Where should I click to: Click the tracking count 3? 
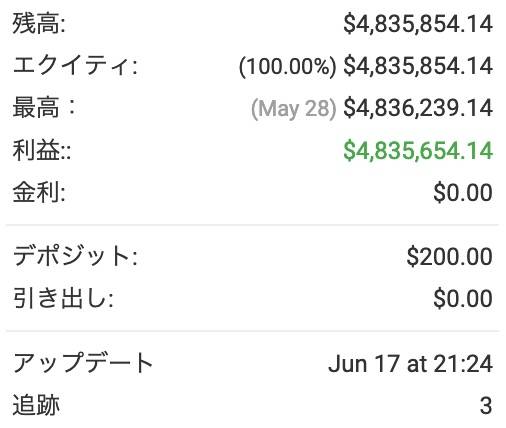pyautogui.click(x=486, y=406)
